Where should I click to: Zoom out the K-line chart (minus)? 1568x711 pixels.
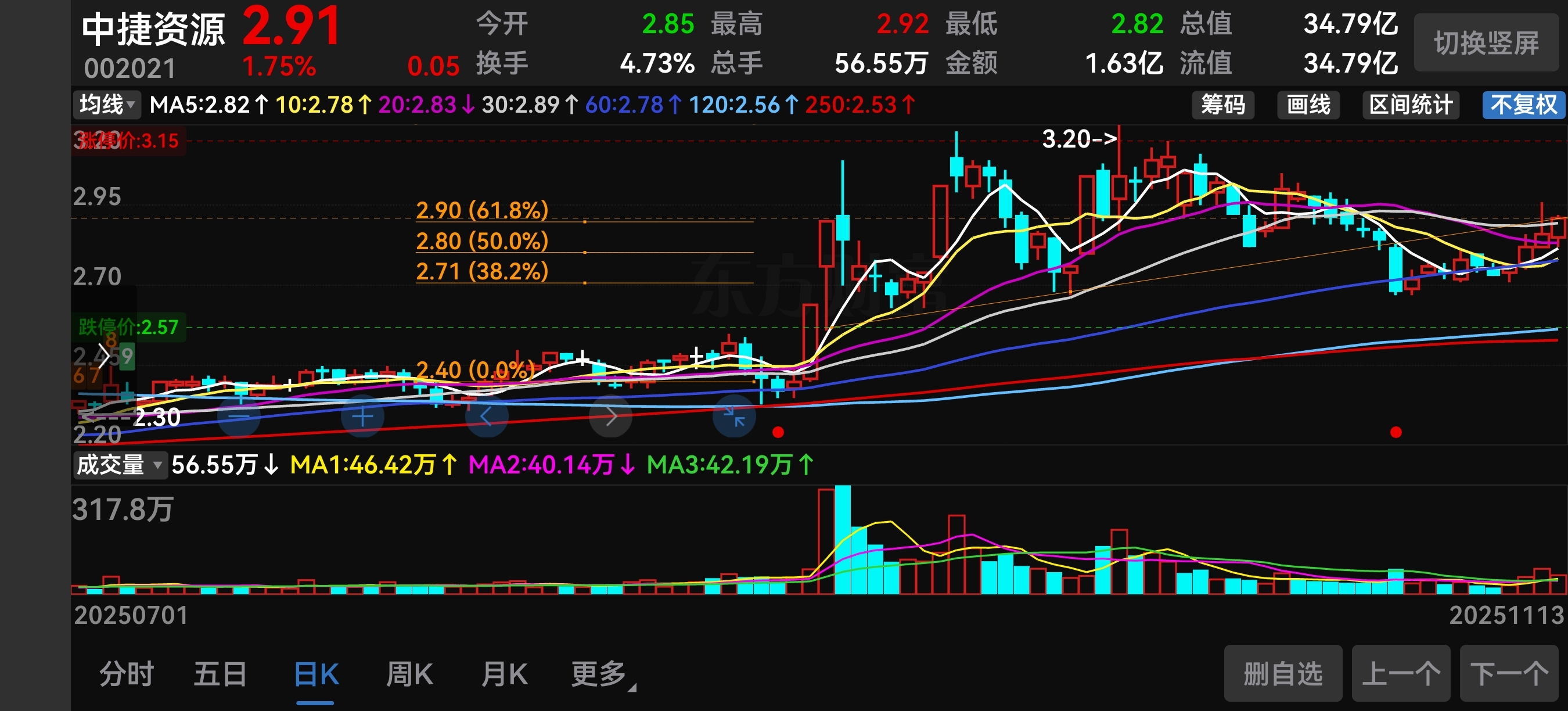point(239,417)
